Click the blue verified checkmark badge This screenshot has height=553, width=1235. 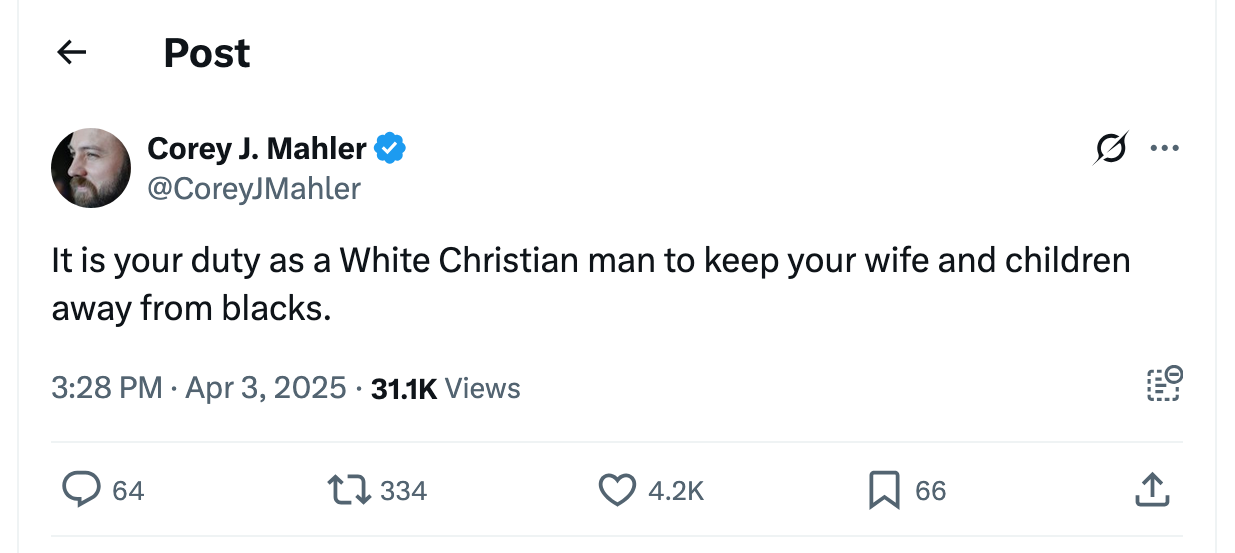pyautogui.click(x=390, y=149)
